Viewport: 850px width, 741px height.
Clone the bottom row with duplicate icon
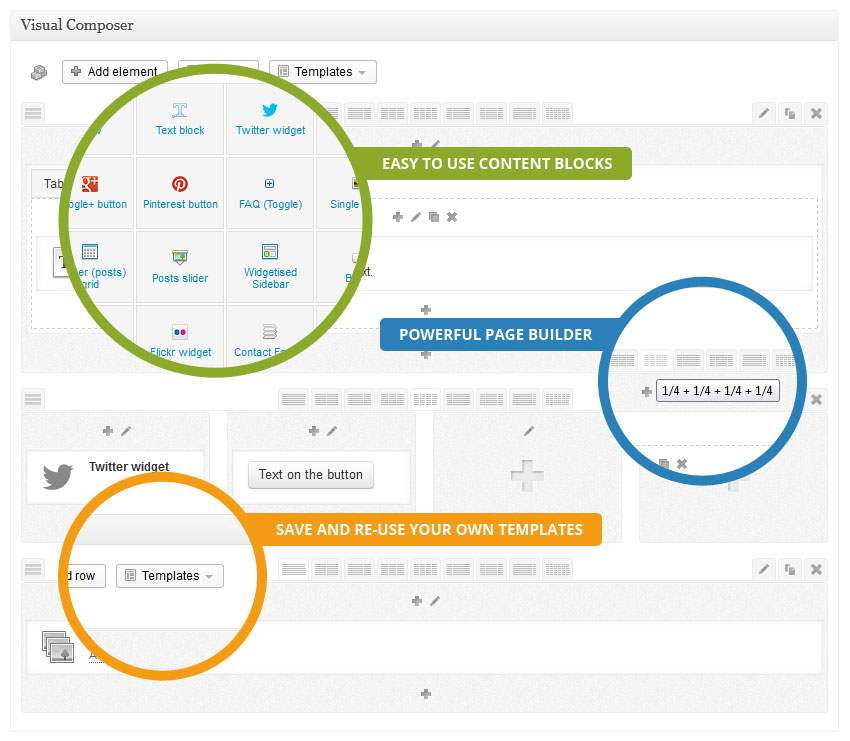click(790, 569)
